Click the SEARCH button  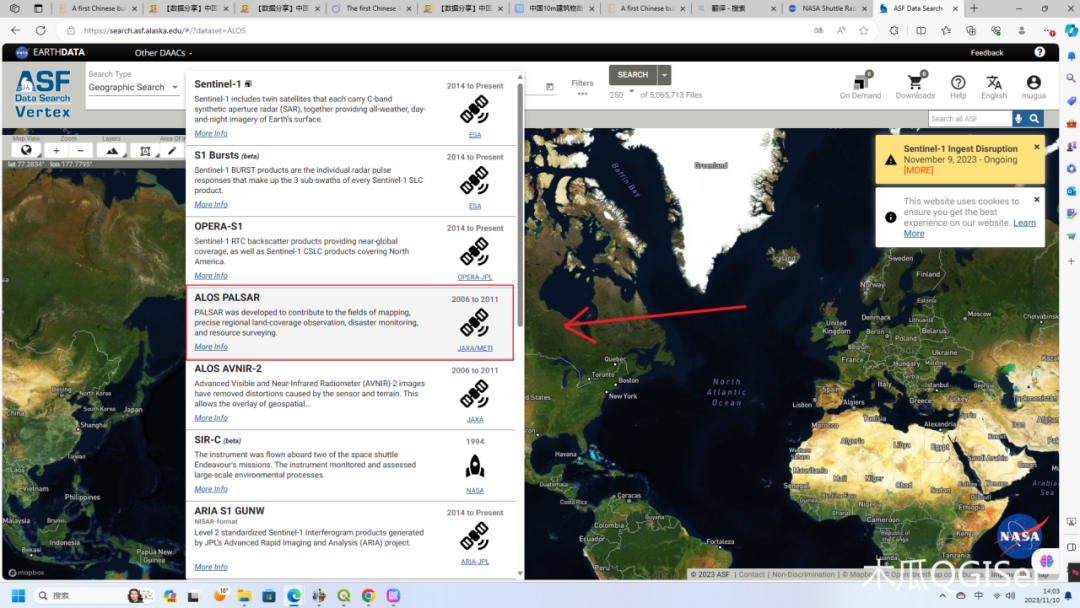coord(632,74)
